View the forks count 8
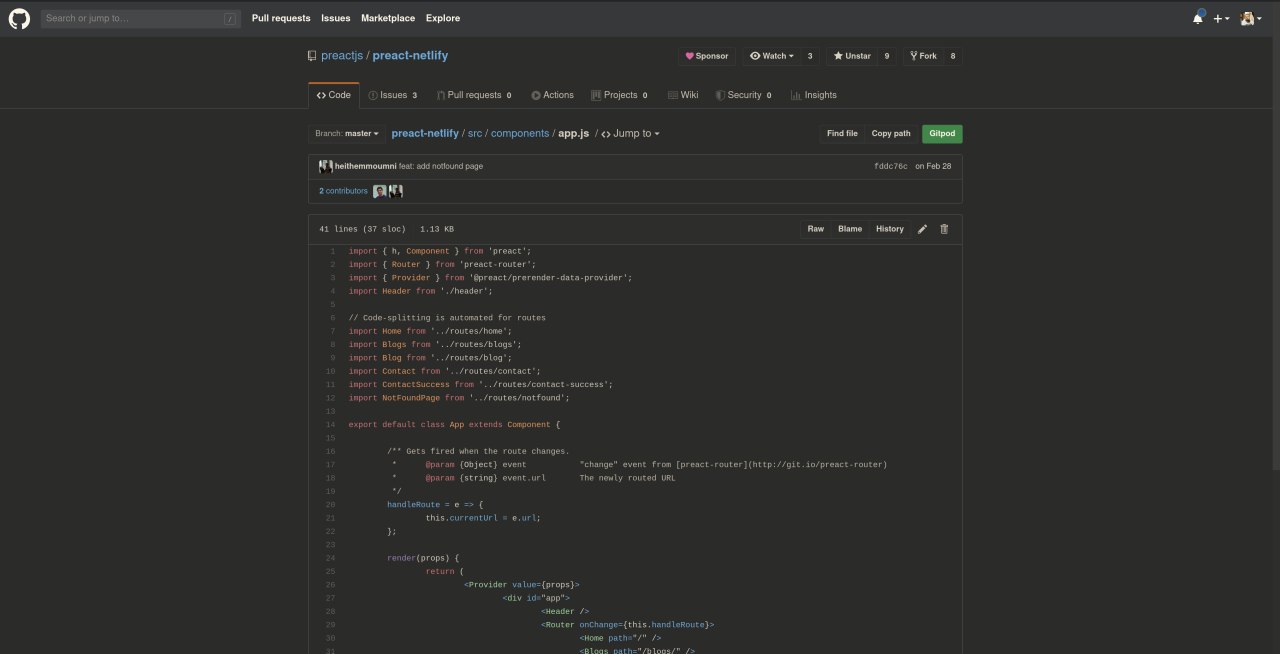Image resolution: width=1280 pixels, height=654 pixels. point(953,56)
